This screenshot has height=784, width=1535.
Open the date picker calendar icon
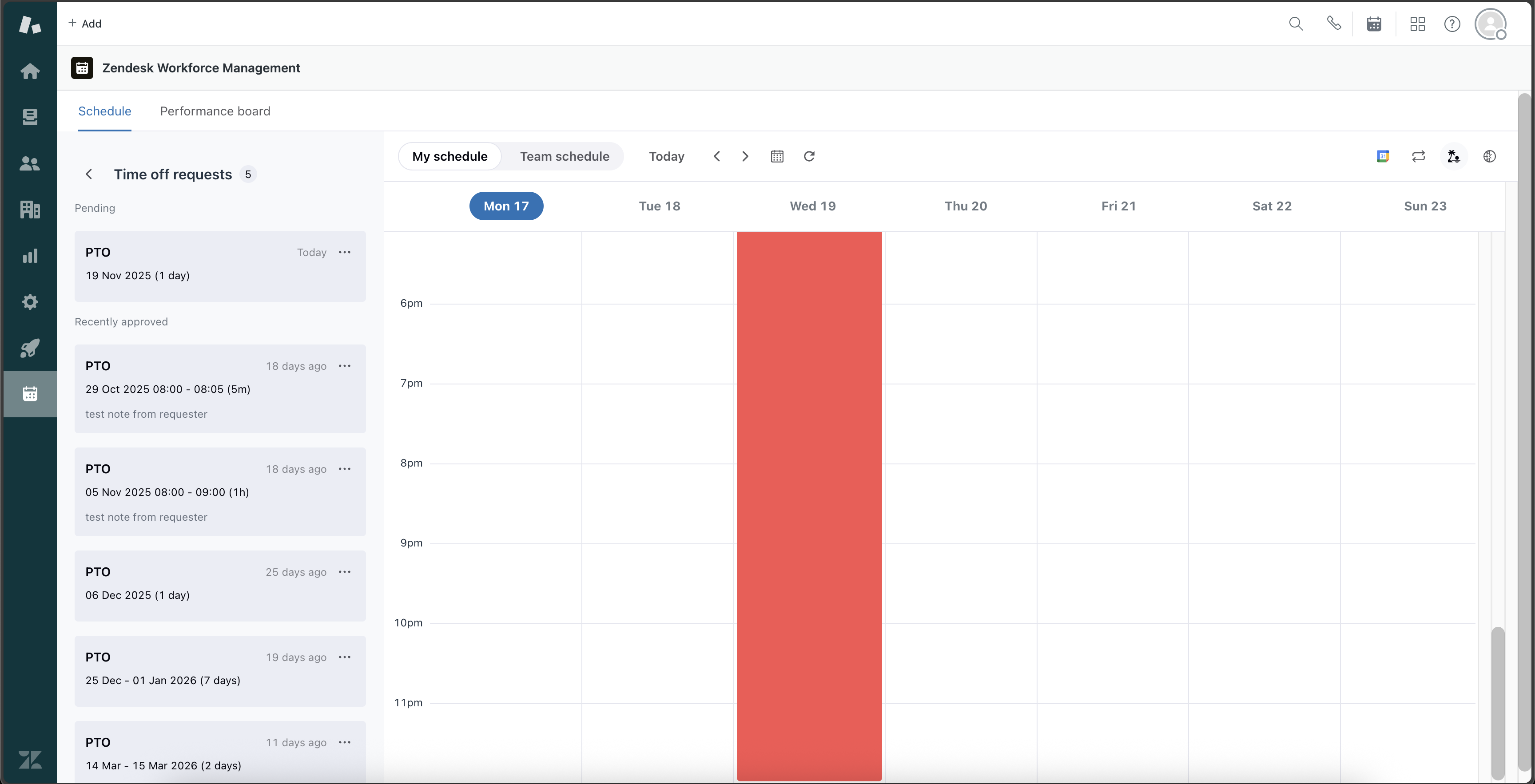pyautogui.click(x=777, y=156)
